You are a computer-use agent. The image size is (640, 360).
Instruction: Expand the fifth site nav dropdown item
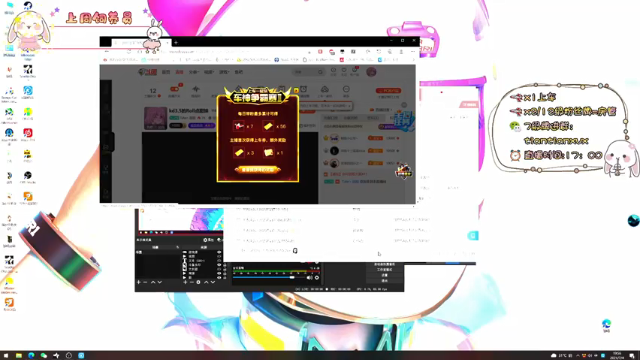coord(224,72)
